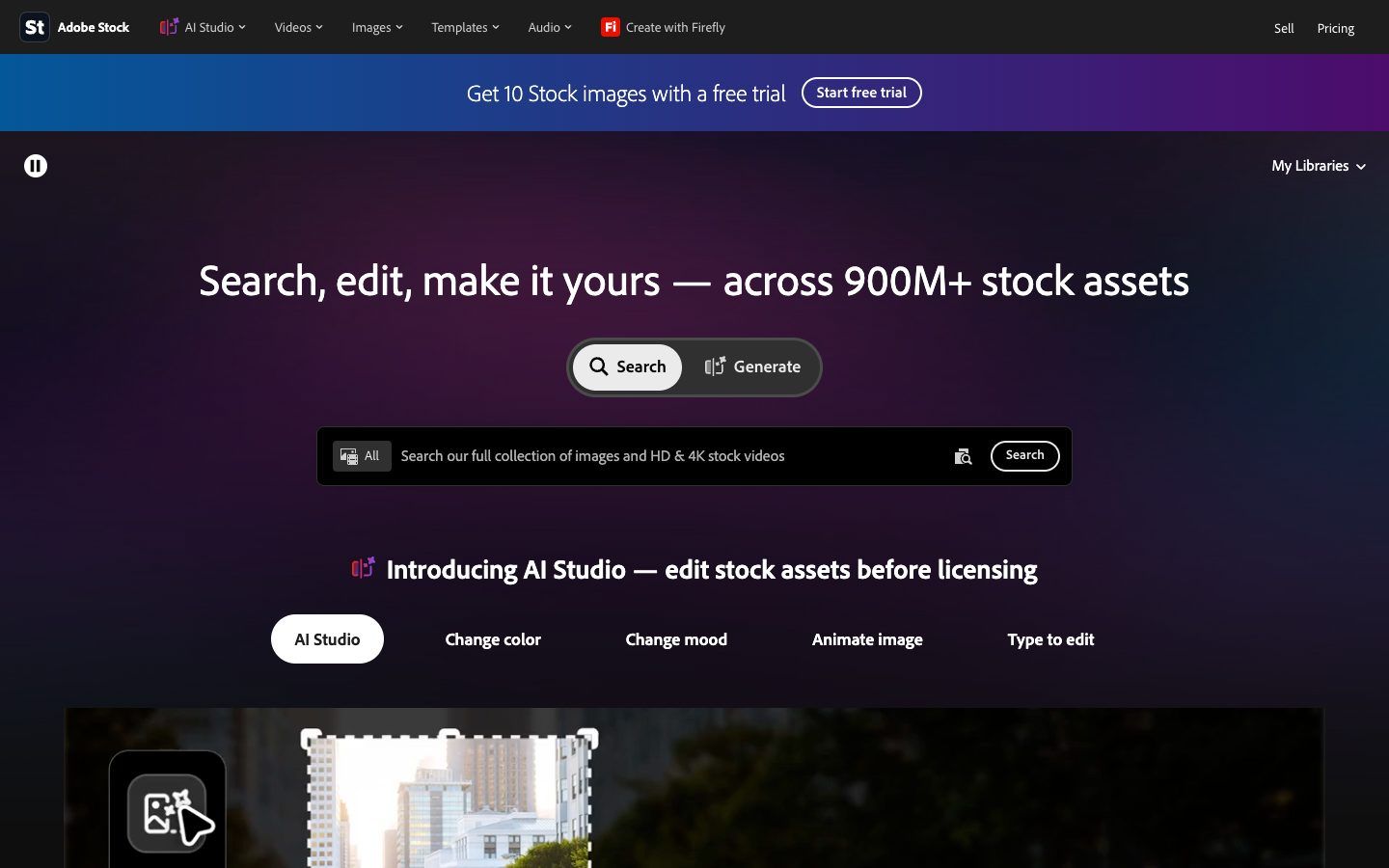Expand the Images menu

377,27
